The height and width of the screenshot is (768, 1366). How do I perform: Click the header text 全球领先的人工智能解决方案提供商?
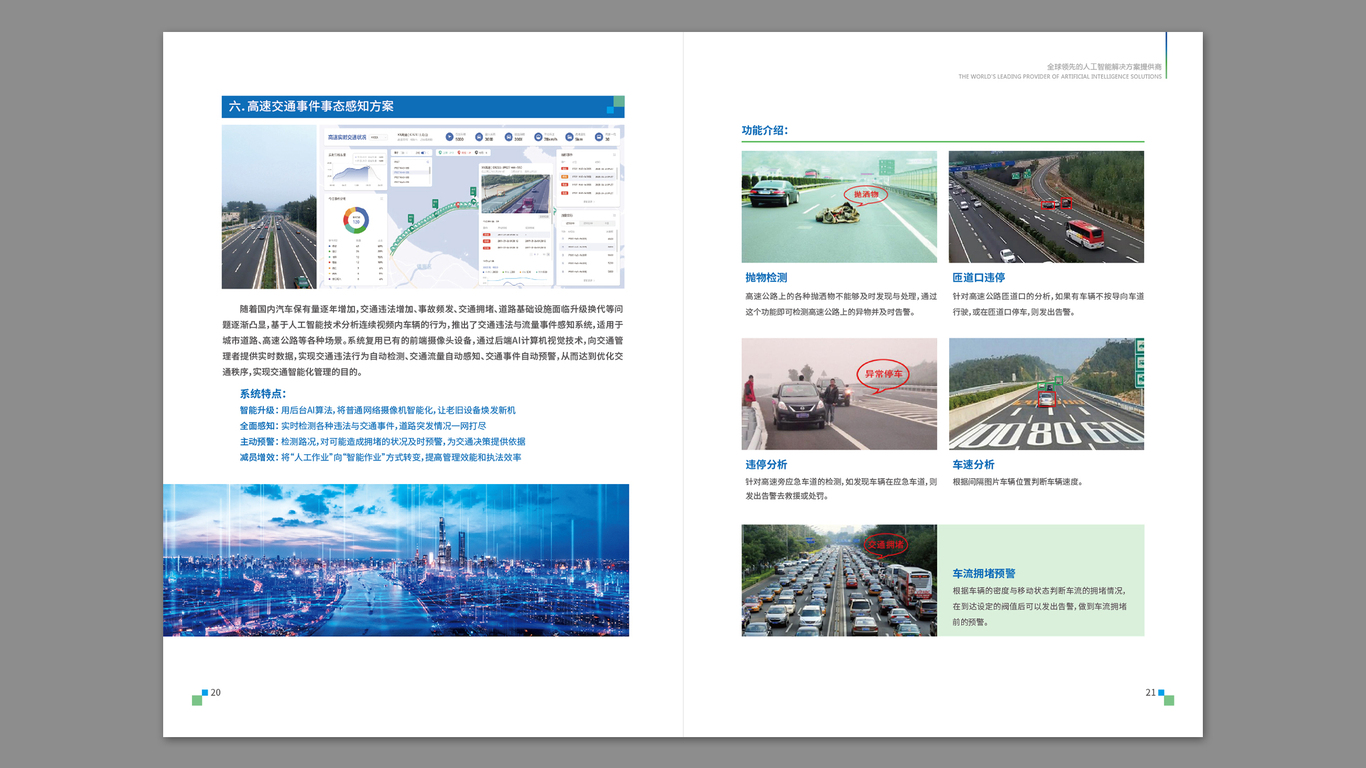(x=1104, y=67)
